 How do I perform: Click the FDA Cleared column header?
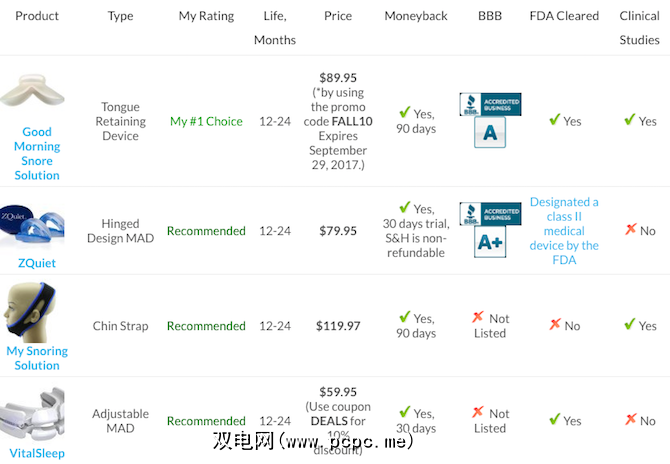tap(564, 16)
